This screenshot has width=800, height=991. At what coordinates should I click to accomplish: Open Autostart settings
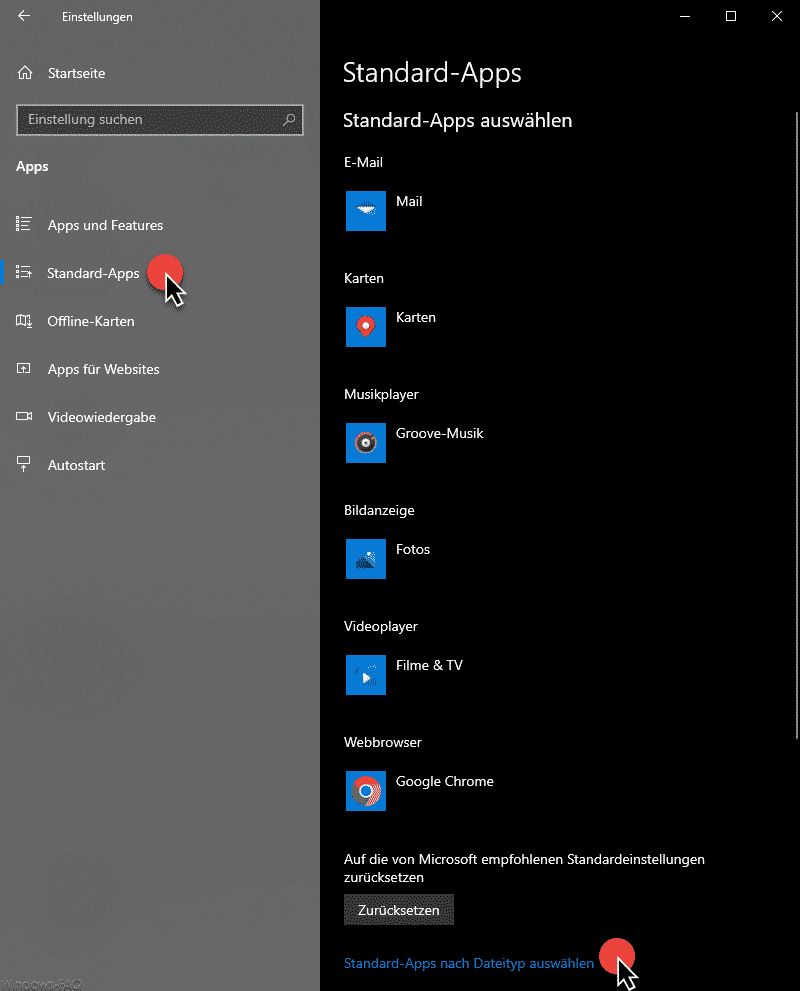point(76,465)
